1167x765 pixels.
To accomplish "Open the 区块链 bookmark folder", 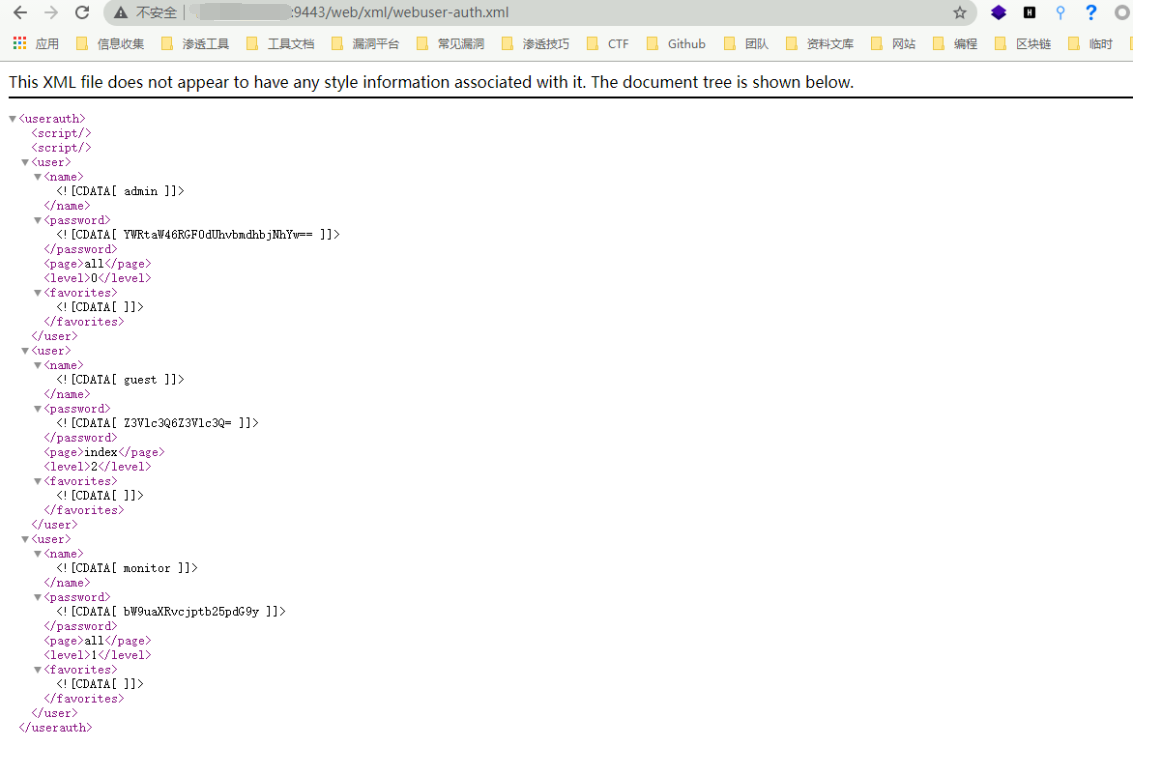I will tap(1023, 43).
